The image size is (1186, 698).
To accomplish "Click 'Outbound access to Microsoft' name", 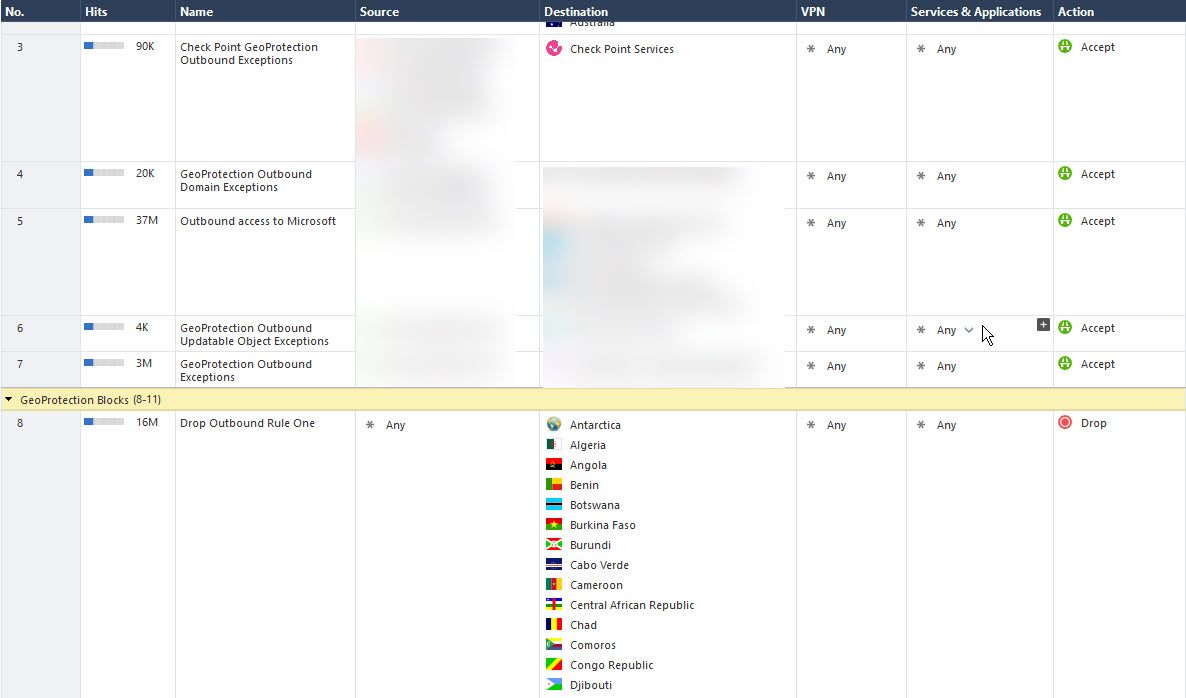I will coord(258,221).
